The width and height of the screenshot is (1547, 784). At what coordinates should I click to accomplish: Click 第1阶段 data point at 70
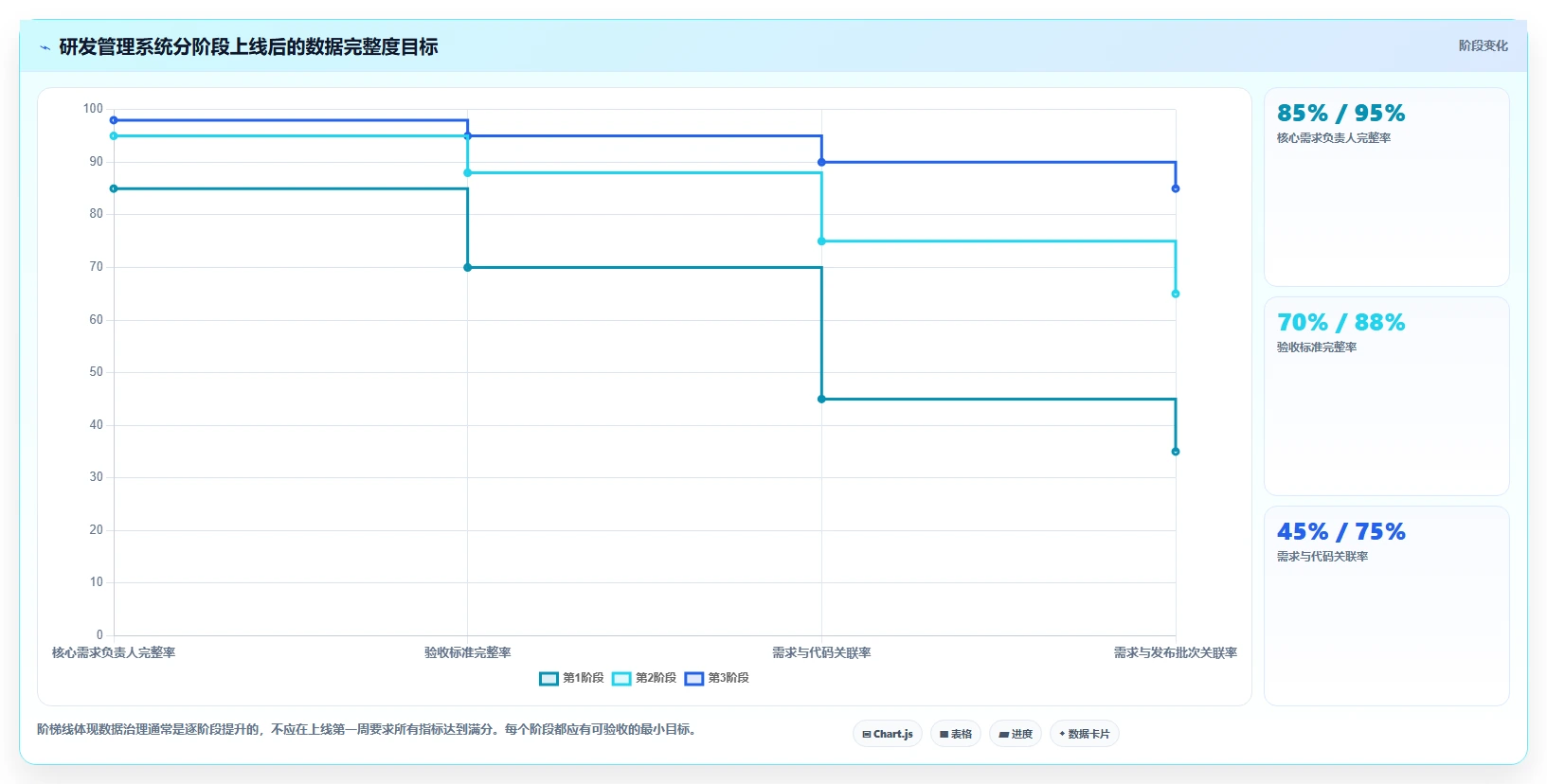coord(467,268)
